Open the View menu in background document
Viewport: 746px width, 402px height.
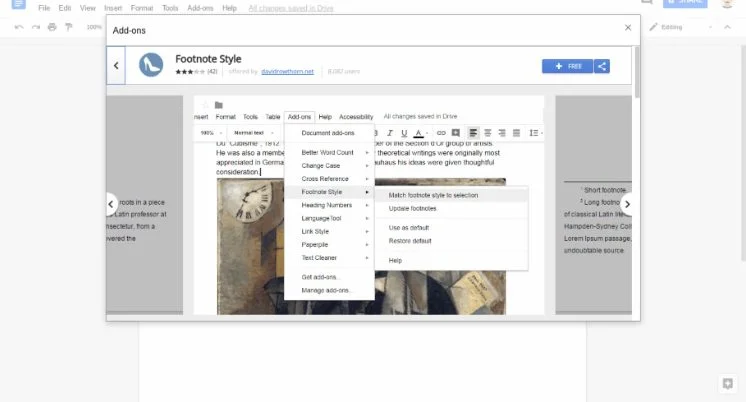coord(88,8)
